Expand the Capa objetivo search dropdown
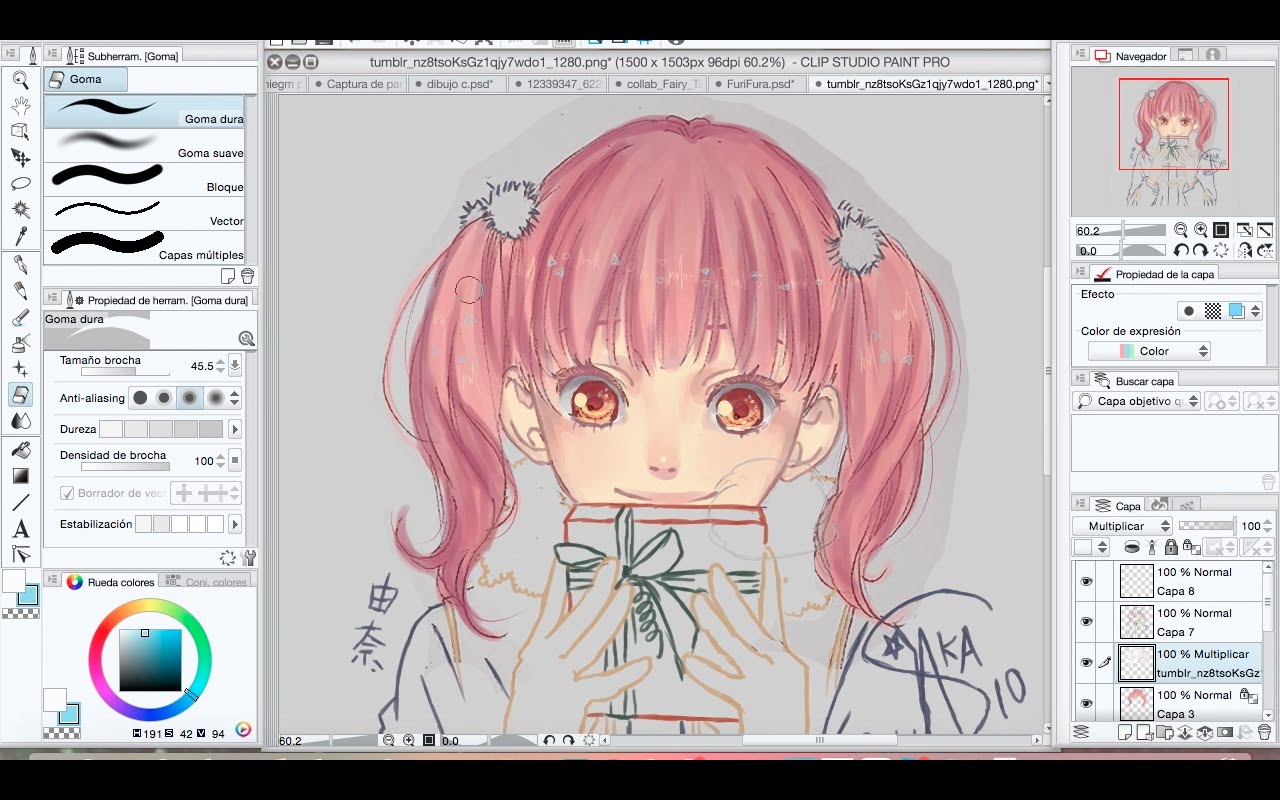The image size is (1280, 800). [x=1136, y=401]
